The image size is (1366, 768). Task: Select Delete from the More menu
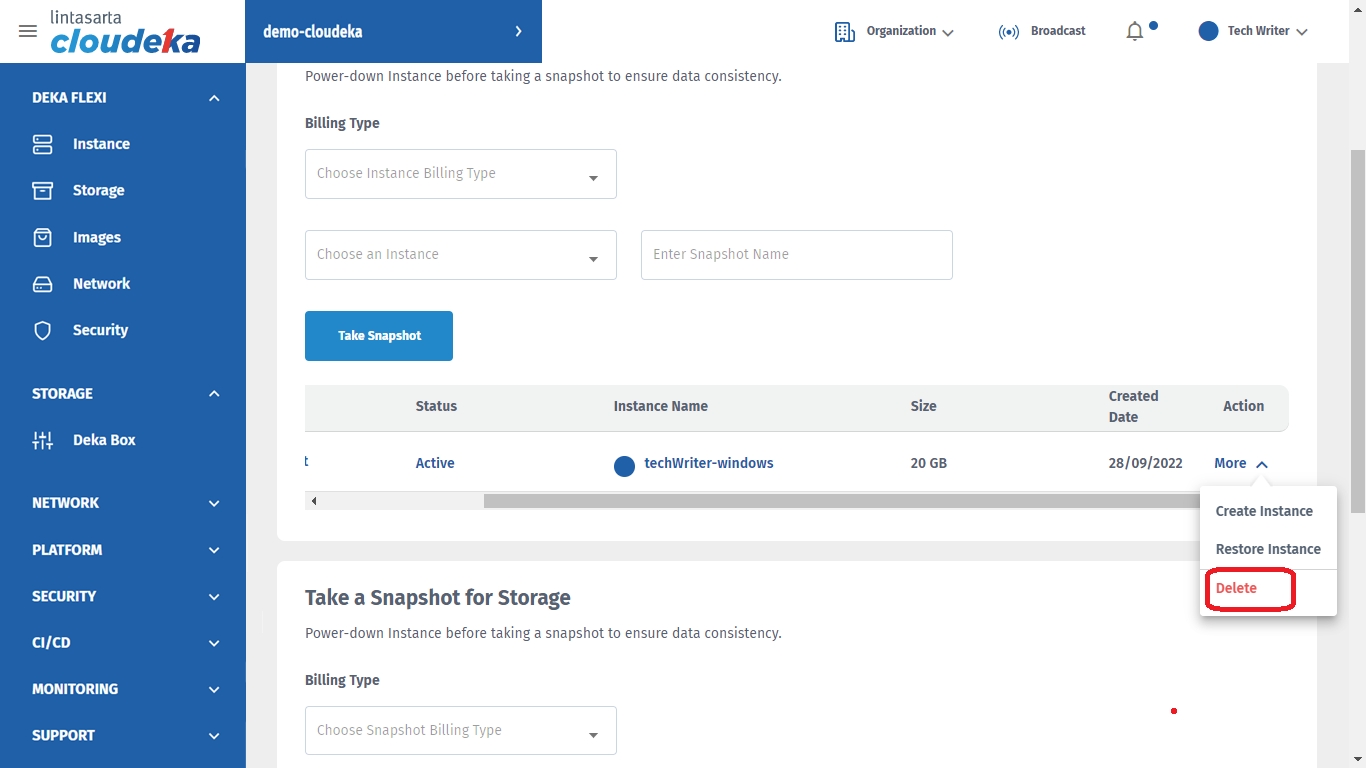[1236, 588]
